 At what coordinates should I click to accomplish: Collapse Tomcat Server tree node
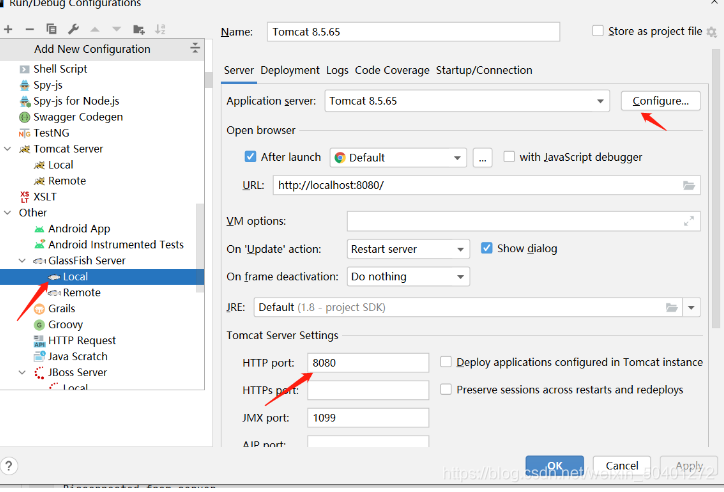(x=7, y=149)
